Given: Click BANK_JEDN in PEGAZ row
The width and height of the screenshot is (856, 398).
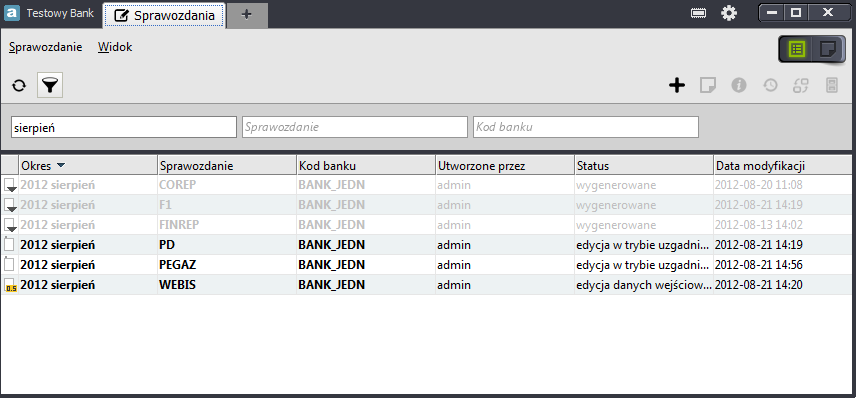Looking at the screenshot, I should pyautogui.click(x=331, y=265).
